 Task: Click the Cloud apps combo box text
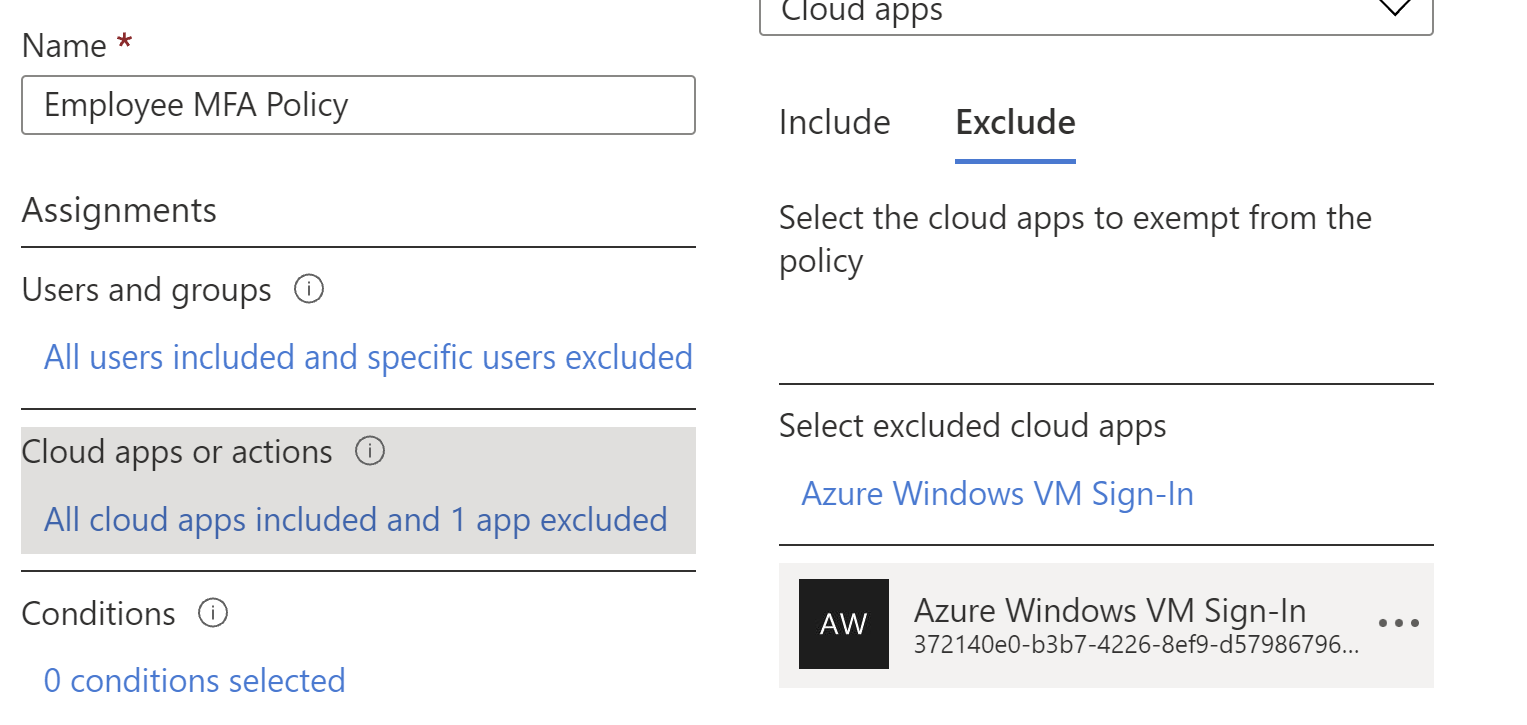click(x=862, y=12)
